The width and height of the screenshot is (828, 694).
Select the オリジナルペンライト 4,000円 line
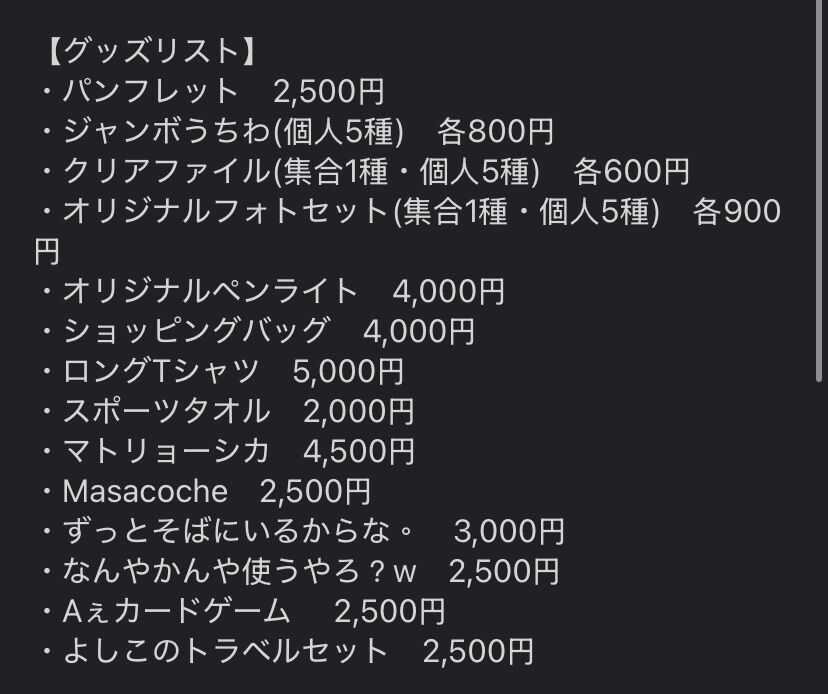click(x=272, y=292)
